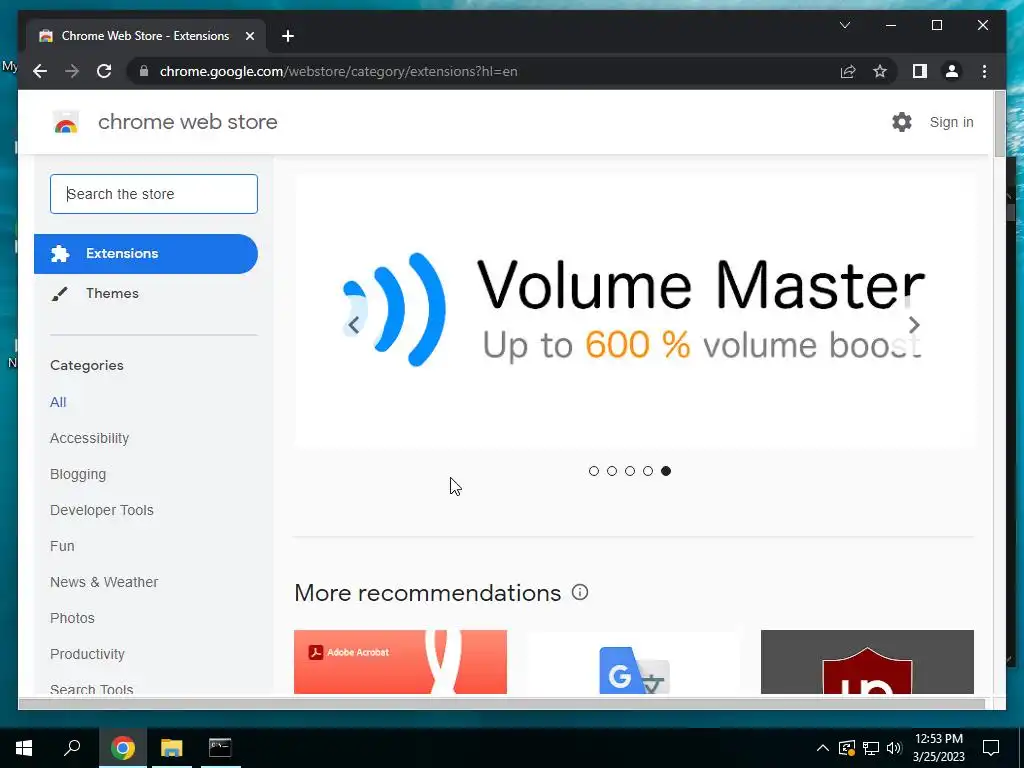The image size is (1024, 768).
Task: Choose the Developer Tools category
Action: pyautogui.click(x=102, y=510)
